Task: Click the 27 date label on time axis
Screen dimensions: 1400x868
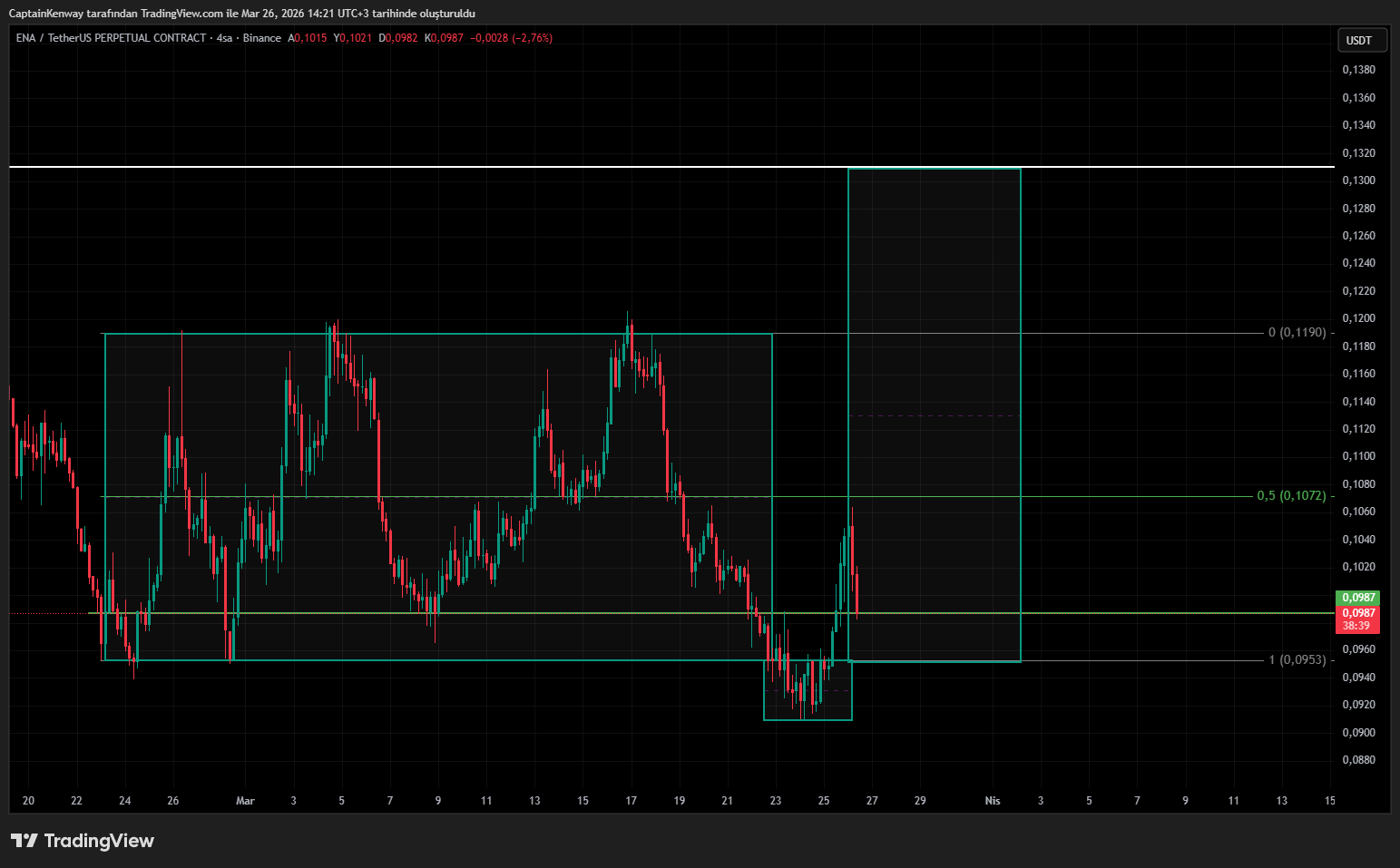Action: (872, 801)
